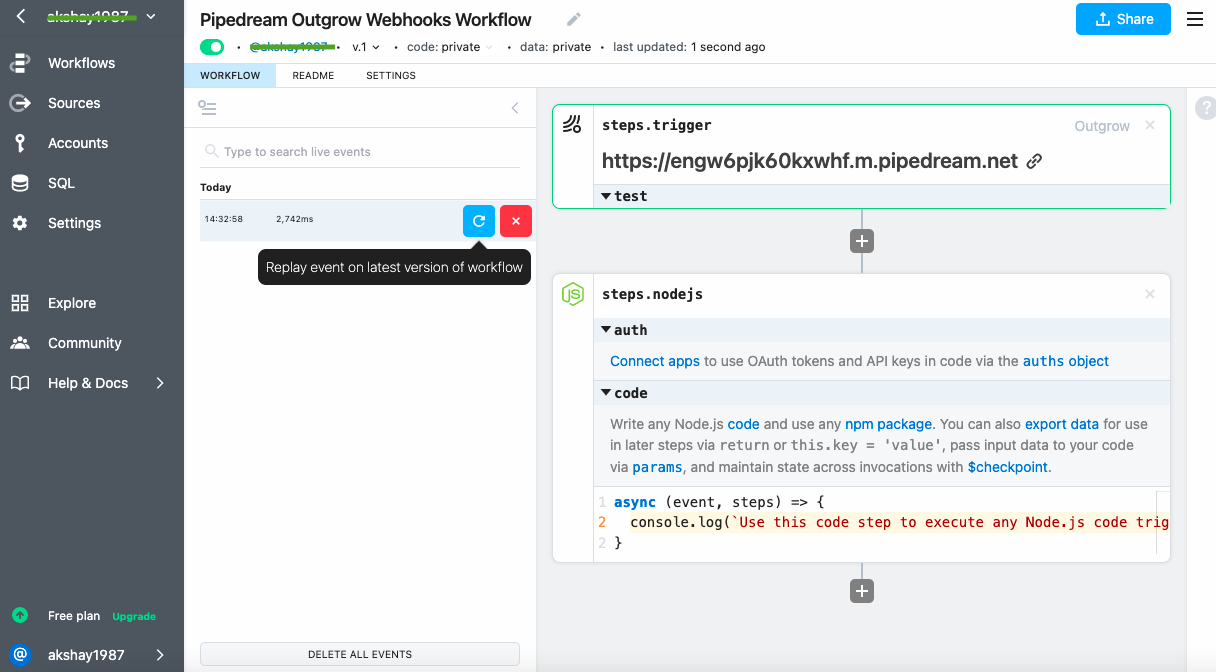Open the $checkpoint link

pos(1008,467)
